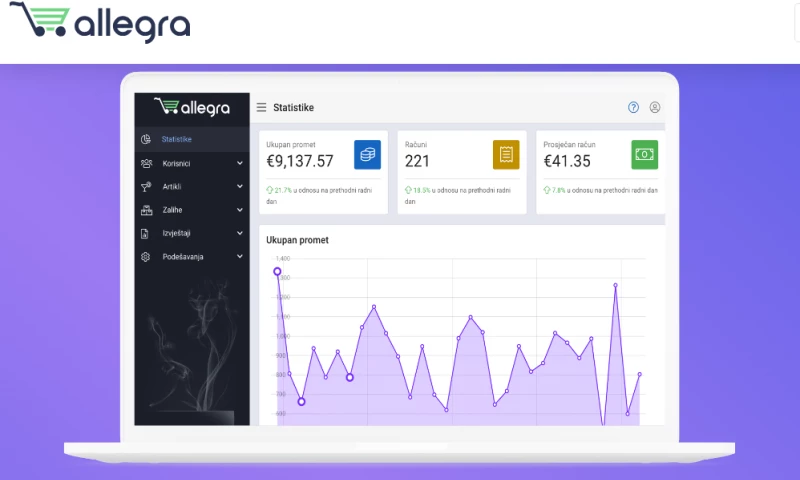Screen dimensions: 800x480
Task: Expand the Podešavanja chevron
Action: coord(240,257)
